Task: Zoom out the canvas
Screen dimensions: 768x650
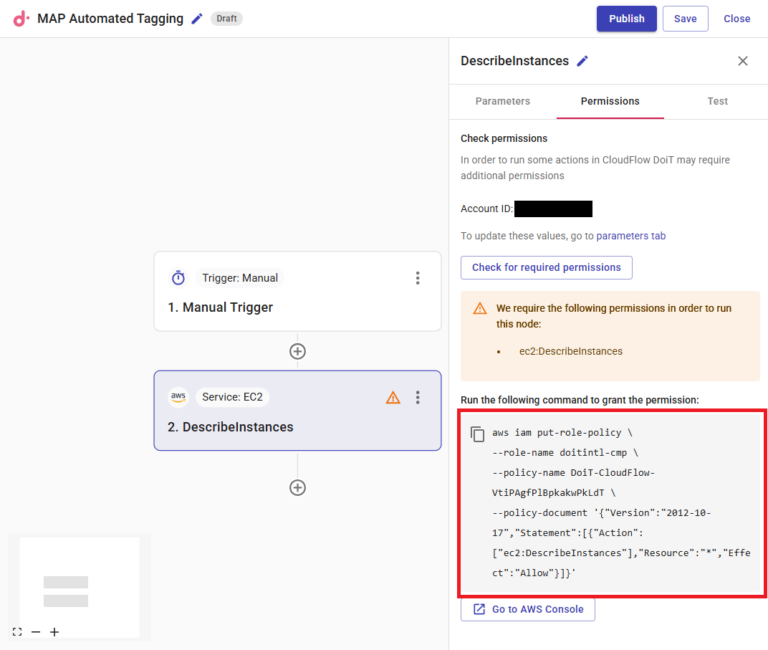Action: pos(36,632)
